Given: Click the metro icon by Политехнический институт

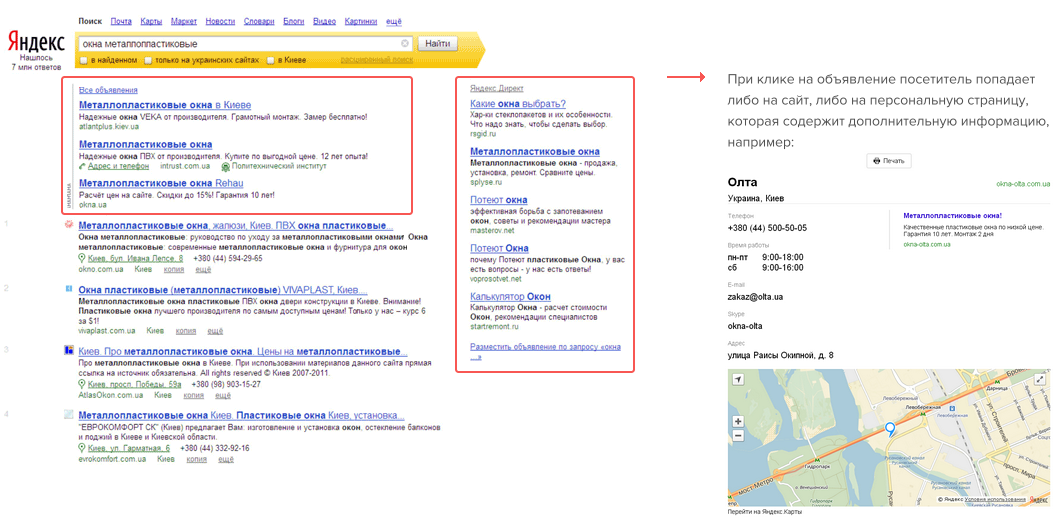Looking at the screenshot, I should [x=224, y=166].
